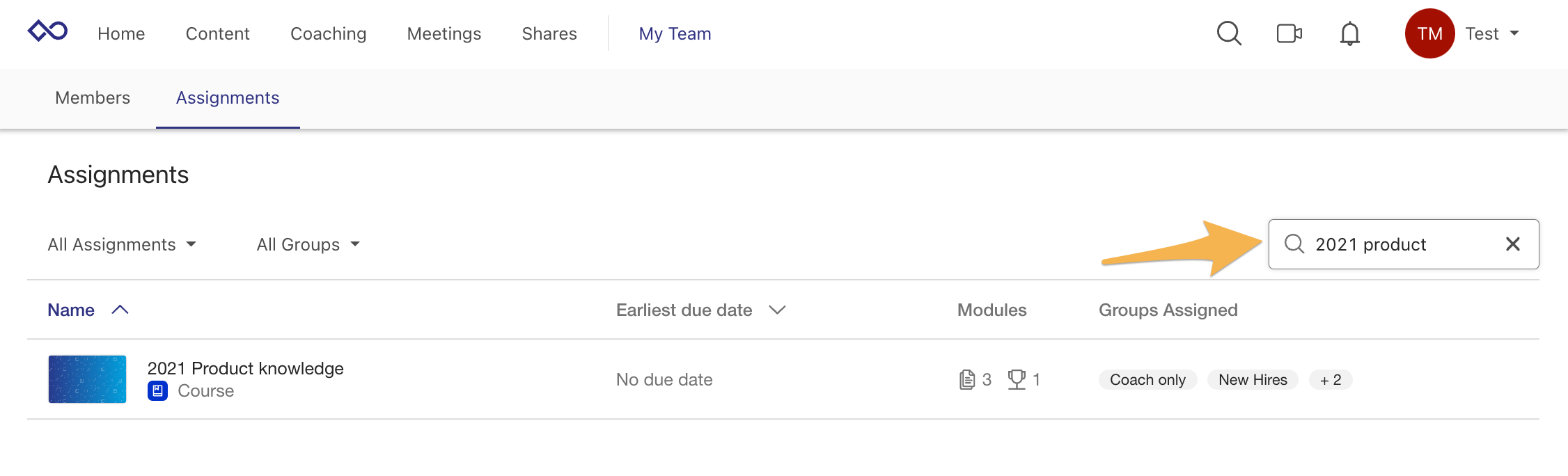Click the blue Course badge icon
Viewport: 1568px width, 476px height.
(x=157, y=390)
